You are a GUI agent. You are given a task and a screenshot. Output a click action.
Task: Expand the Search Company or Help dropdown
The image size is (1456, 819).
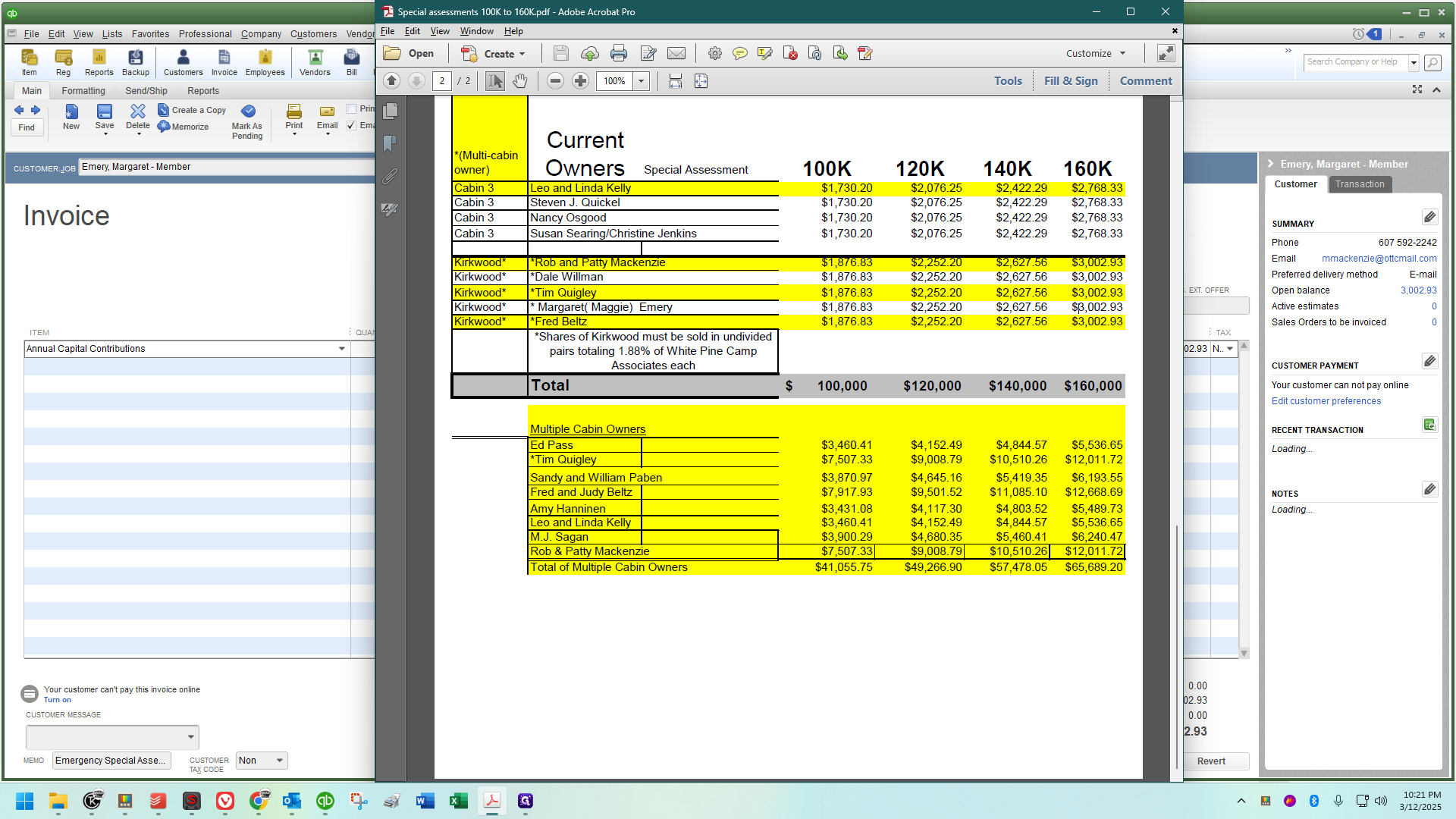click(1414, 62)
